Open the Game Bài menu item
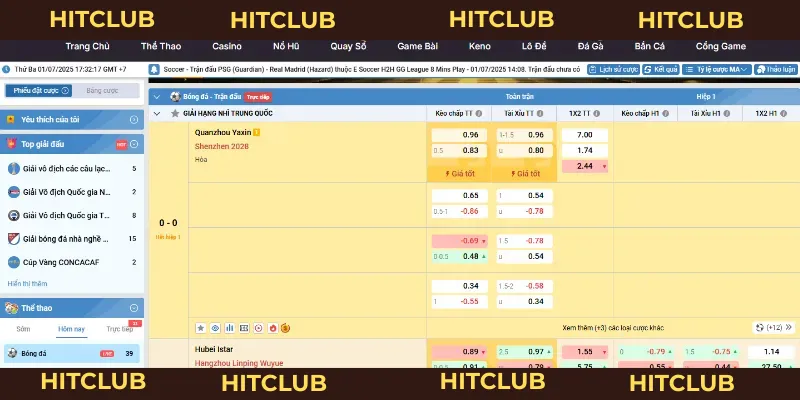The image size is (800, 400). point(417,46)
